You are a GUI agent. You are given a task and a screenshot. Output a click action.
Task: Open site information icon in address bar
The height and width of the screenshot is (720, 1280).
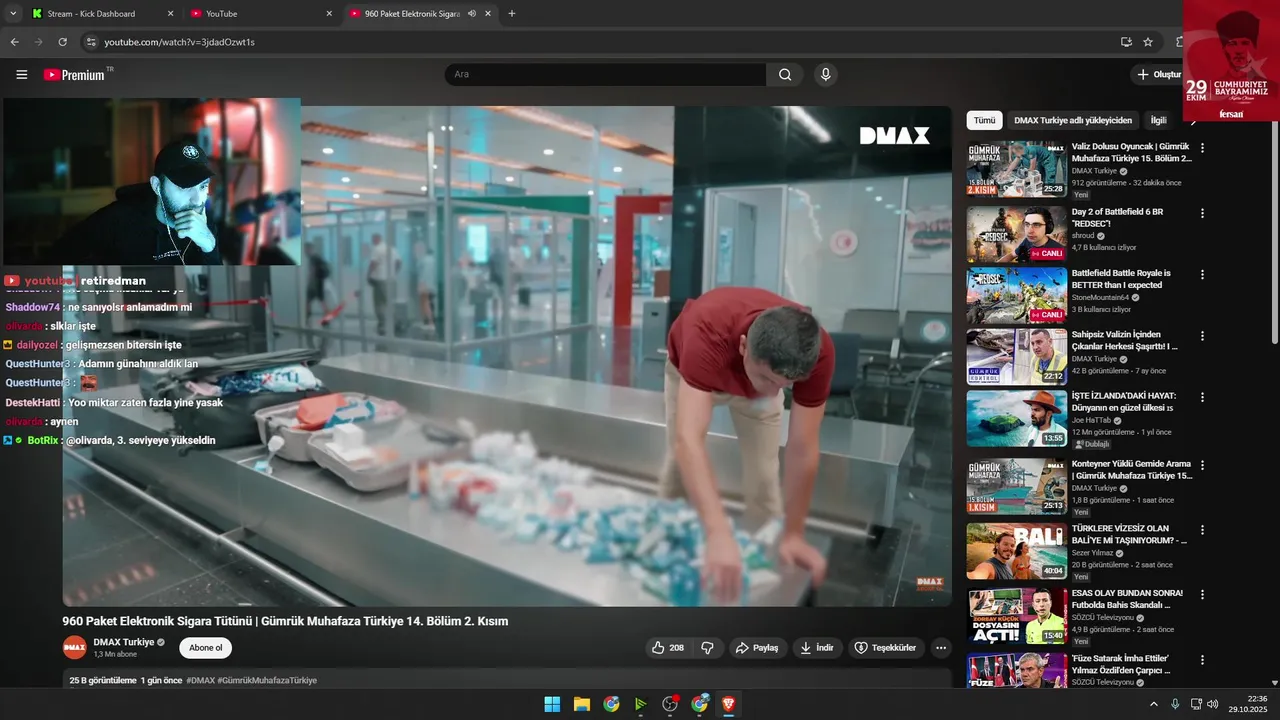(x=91, y=42)
